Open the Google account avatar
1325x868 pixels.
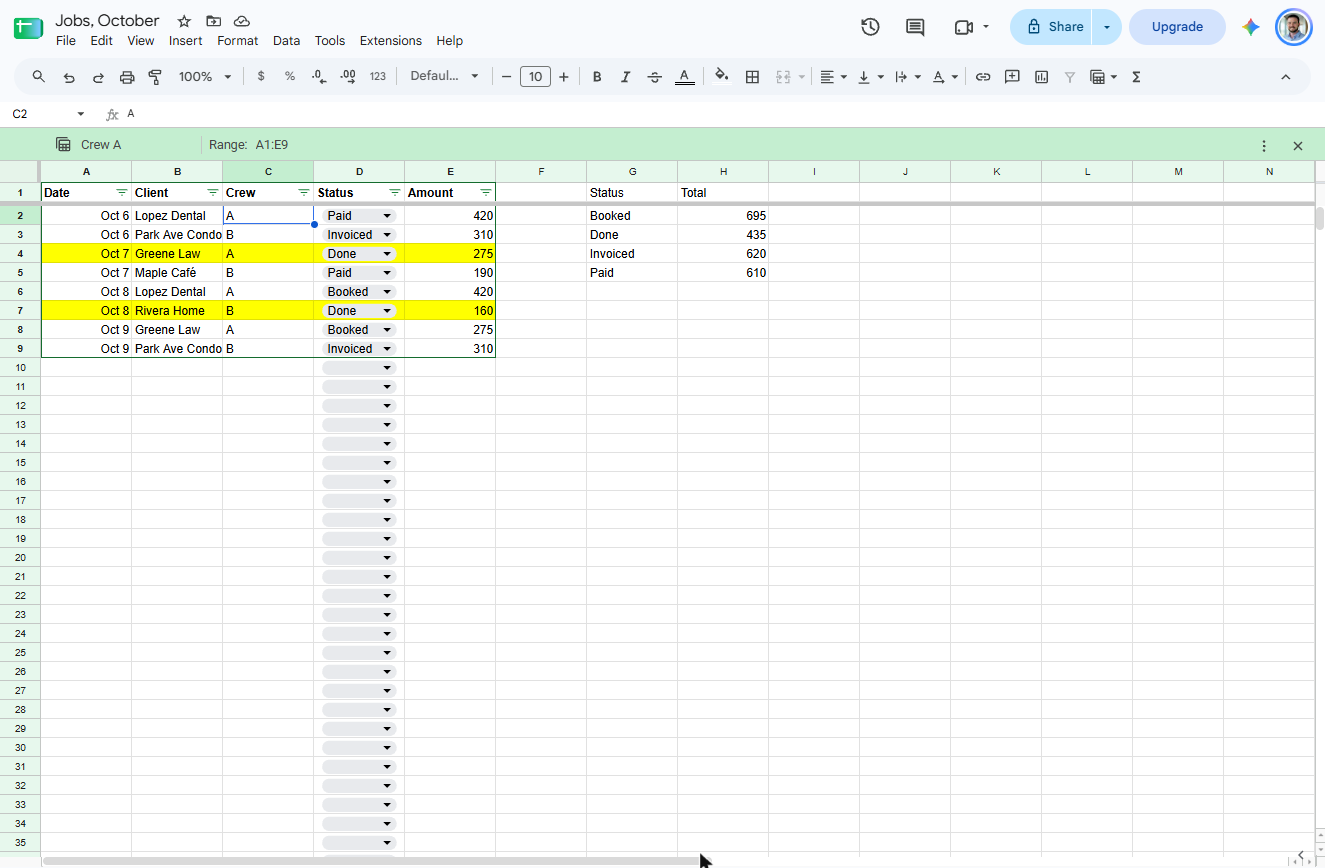pos(1294,27)
